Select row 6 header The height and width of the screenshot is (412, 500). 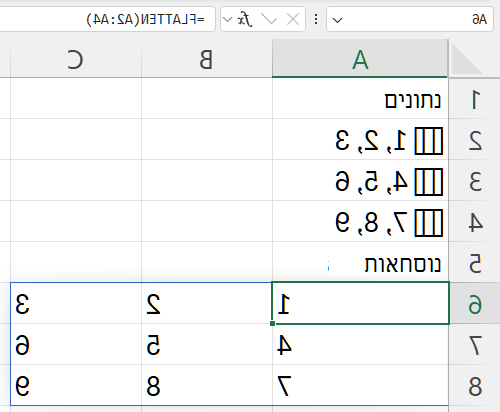pos(475,303)
